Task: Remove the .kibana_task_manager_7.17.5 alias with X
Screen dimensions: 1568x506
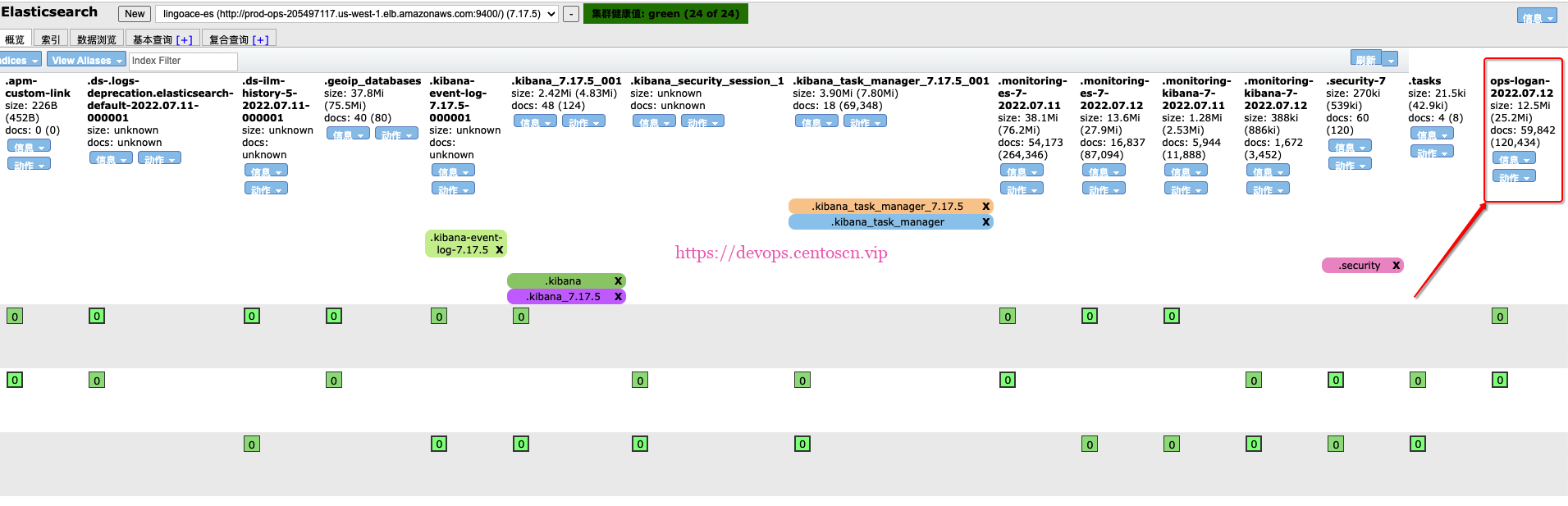Action: (985, 207)
